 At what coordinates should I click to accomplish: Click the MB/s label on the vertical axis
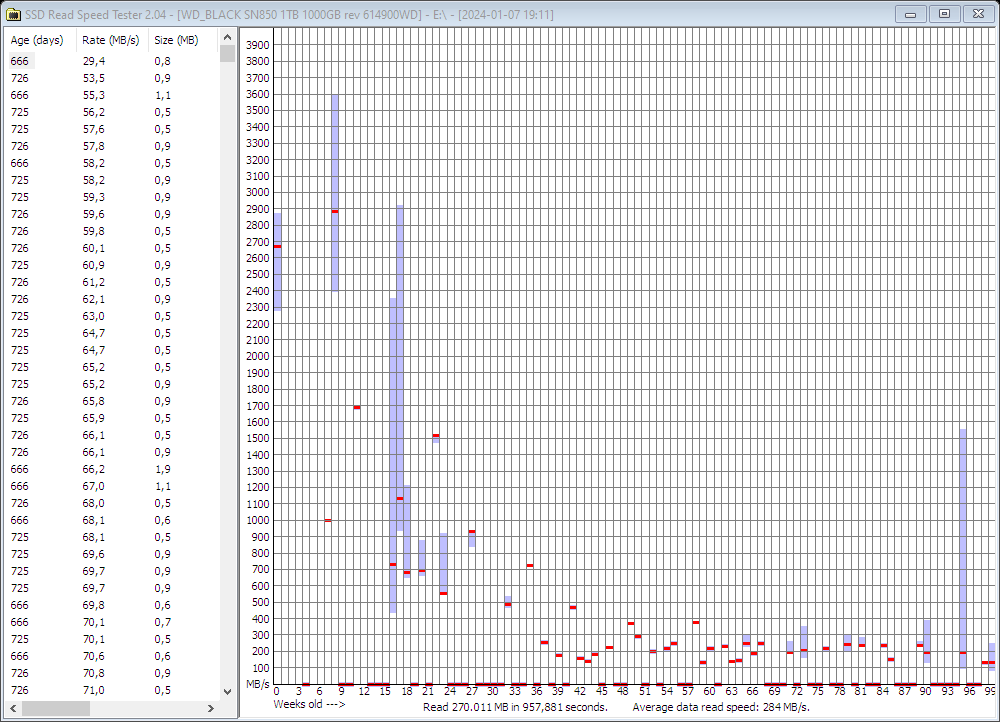(258, 686)
